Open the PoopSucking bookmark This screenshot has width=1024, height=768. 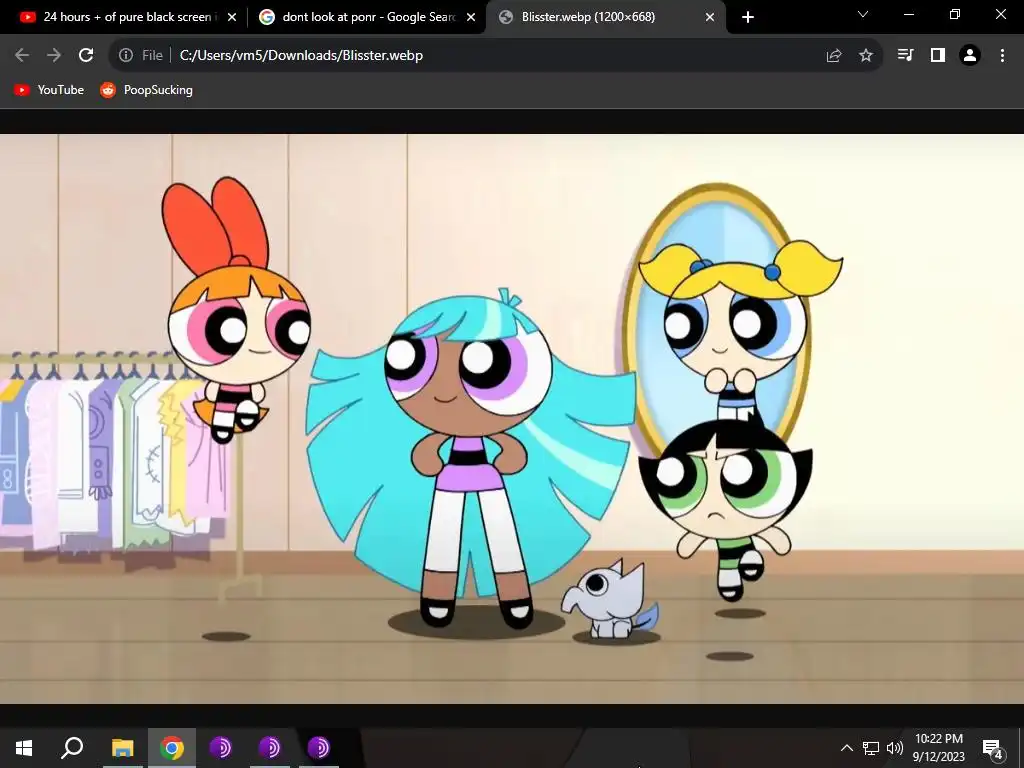pyautogui.click(x=146, y=90)
